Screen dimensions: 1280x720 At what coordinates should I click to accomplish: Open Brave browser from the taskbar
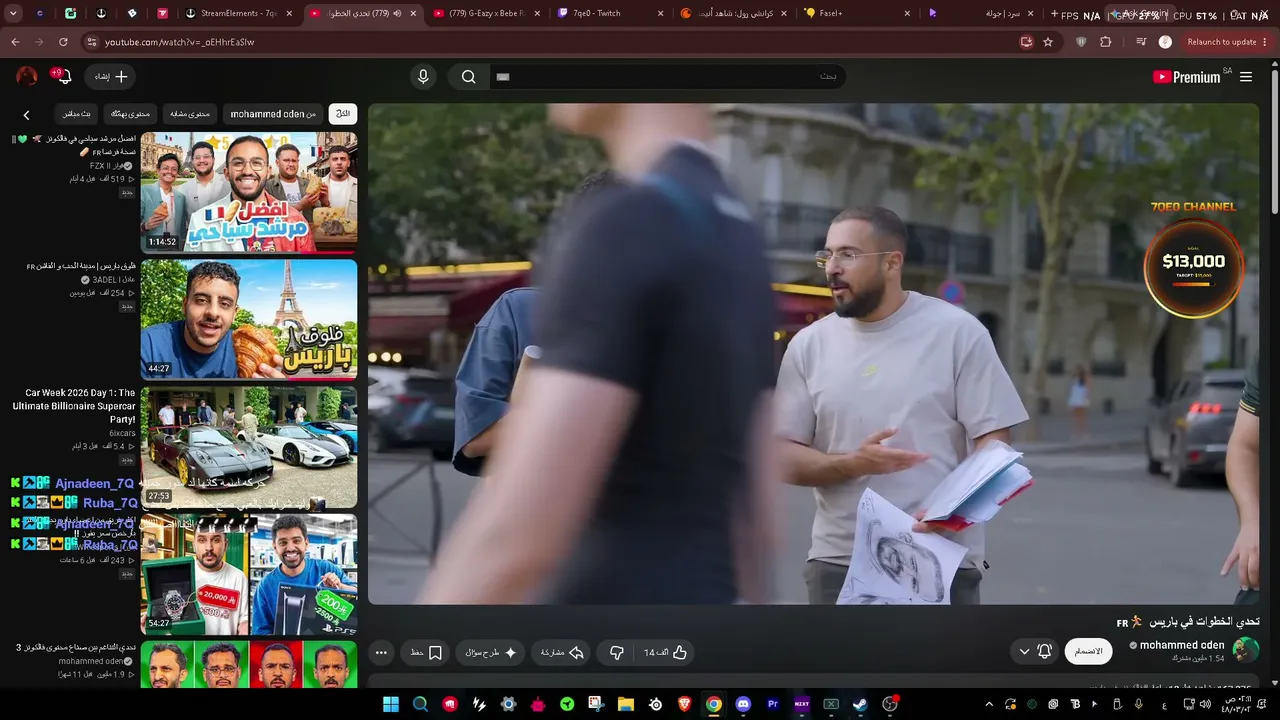tap(684, 704)
